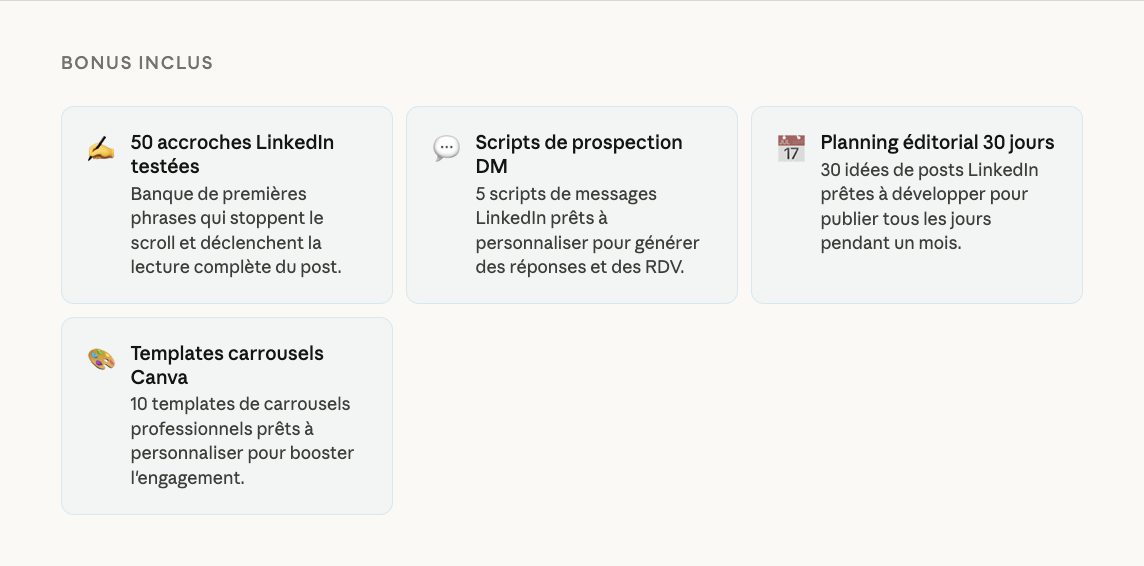The image size is (1144, 566).
Task: Click the writing hand emoji icon
Action: 101,149
